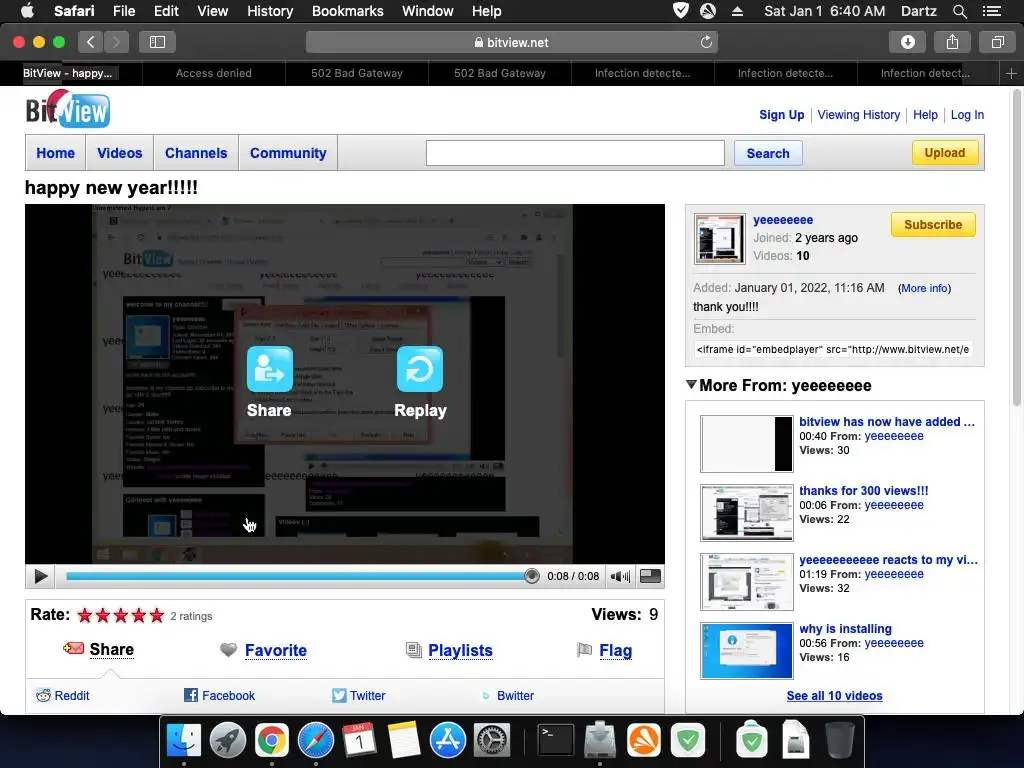Viewport: 1024px width, 768px height.
Task: Open Calendar from the Dock
Action: click(x=359, y=740)
